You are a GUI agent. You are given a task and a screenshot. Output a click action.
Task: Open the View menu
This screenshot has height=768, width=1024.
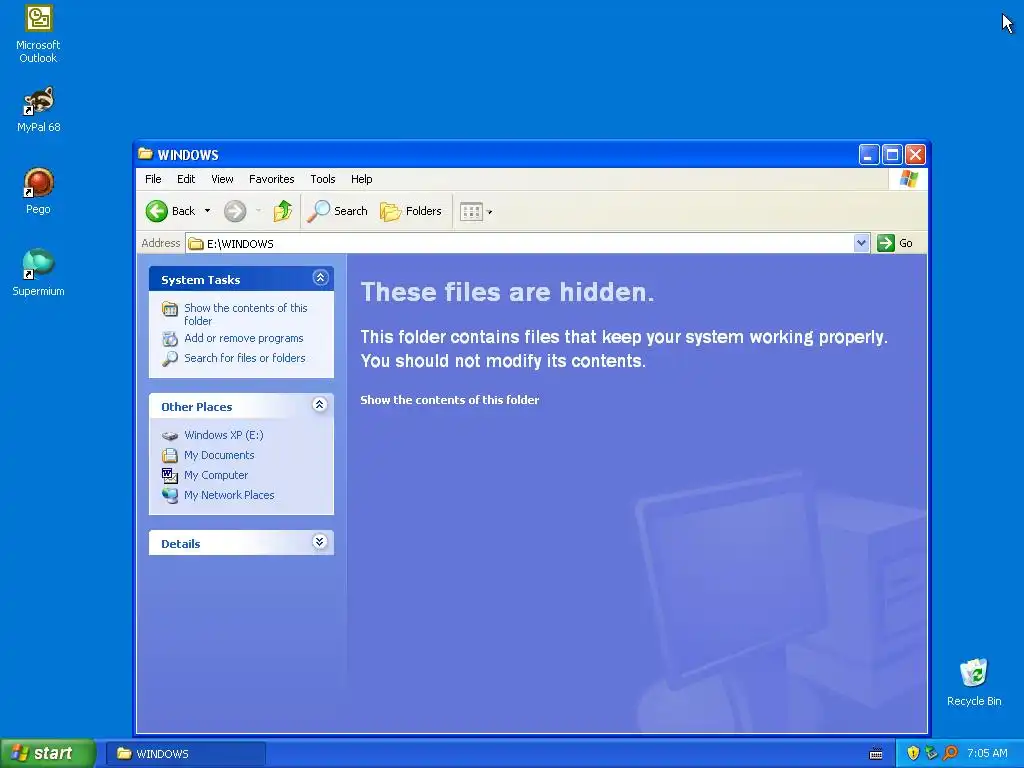click(222, 179)
